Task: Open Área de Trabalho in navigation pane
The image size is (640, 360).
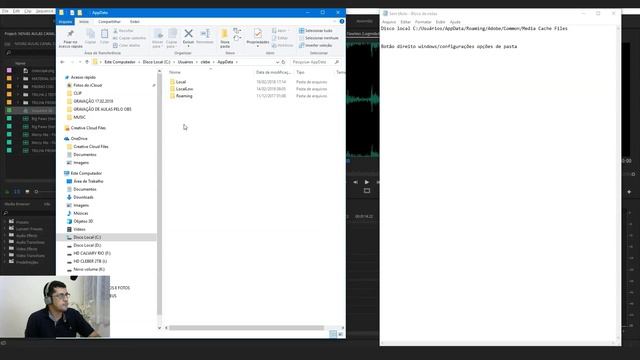Action: click(x=88, y=181)
